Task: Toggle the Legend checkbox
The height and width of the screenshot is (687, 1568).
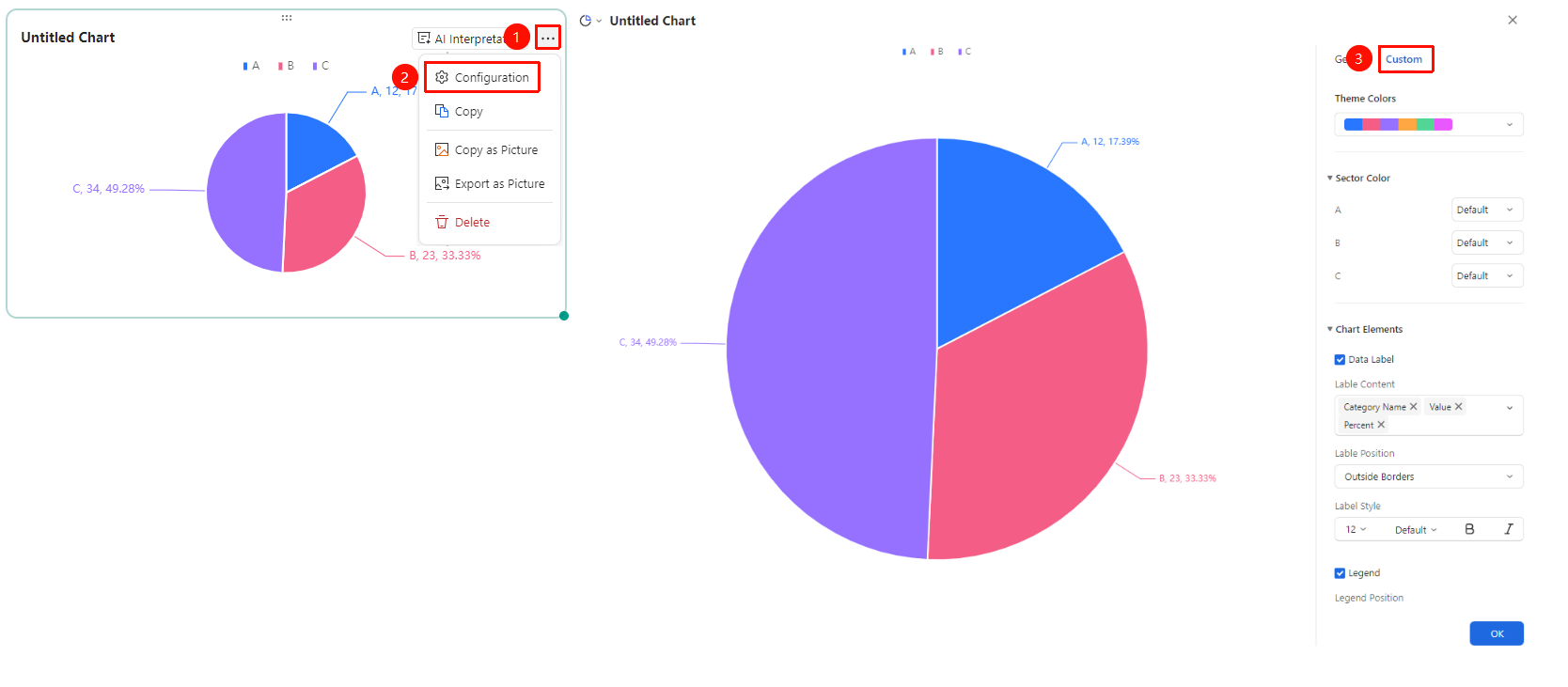Action: coord(1340,573)
